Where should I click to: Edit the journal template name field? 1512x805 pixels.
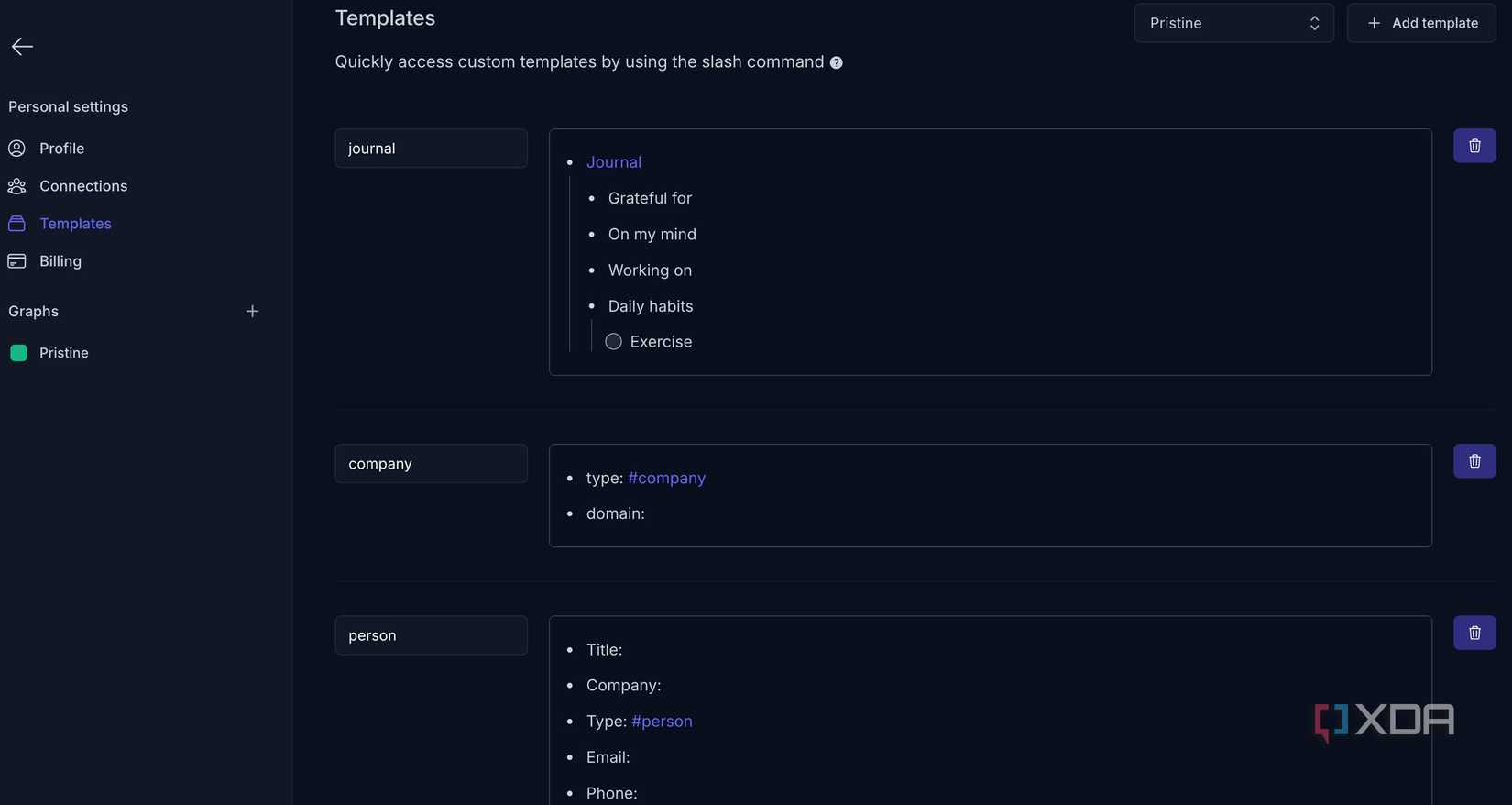431,148
